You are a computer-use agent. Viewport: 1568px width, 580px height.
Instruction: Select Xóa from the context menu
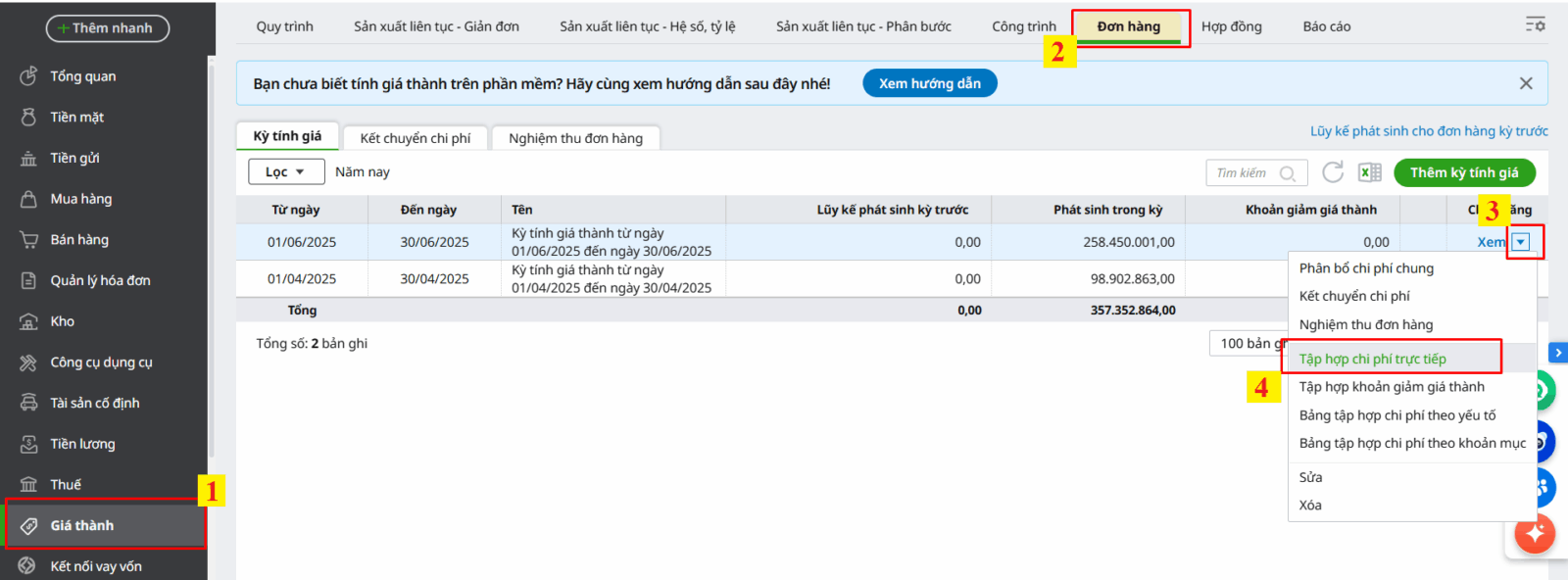pos(1310,506)
